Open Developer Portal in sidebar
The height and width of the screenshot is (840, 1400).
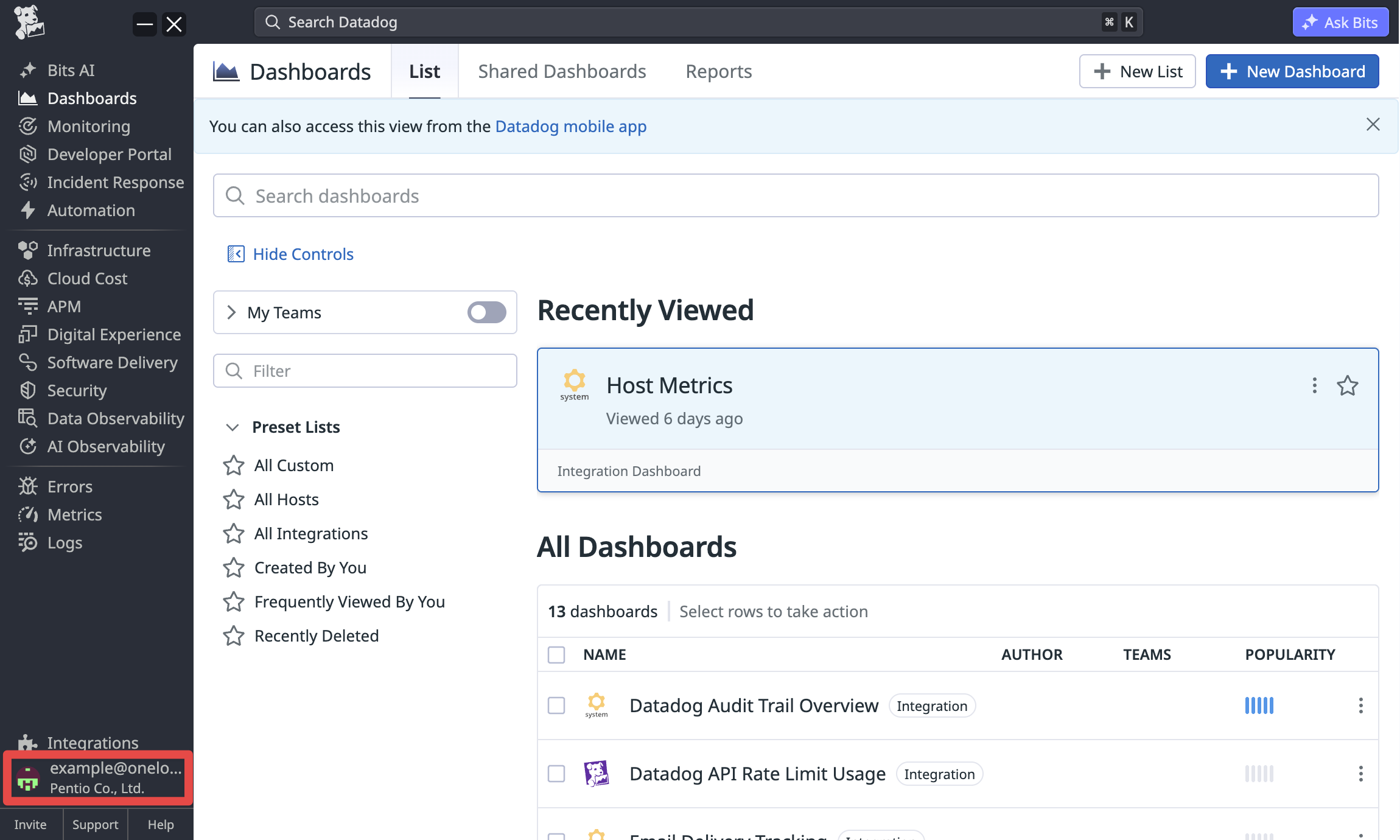tap(94, 154)
